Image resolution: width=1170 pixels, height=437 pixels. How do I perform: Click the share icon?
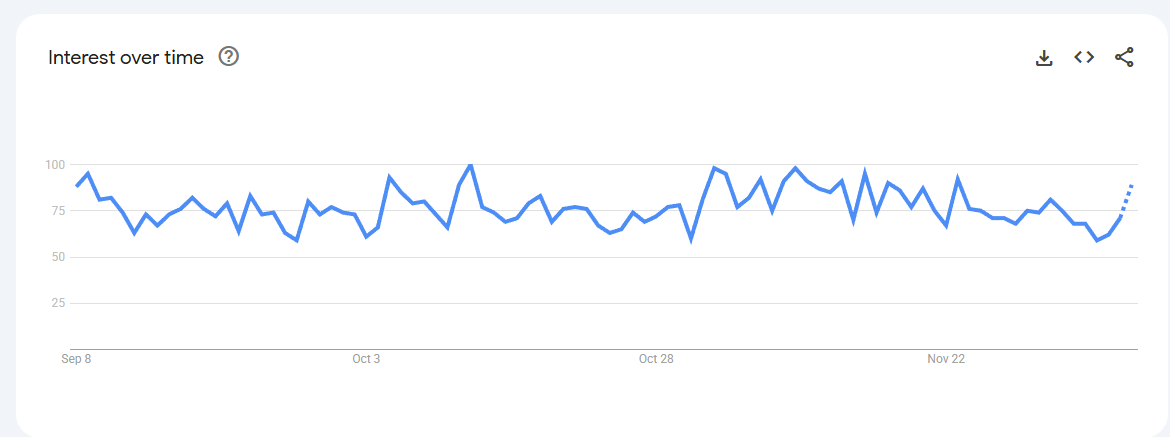click(1124, 57)
